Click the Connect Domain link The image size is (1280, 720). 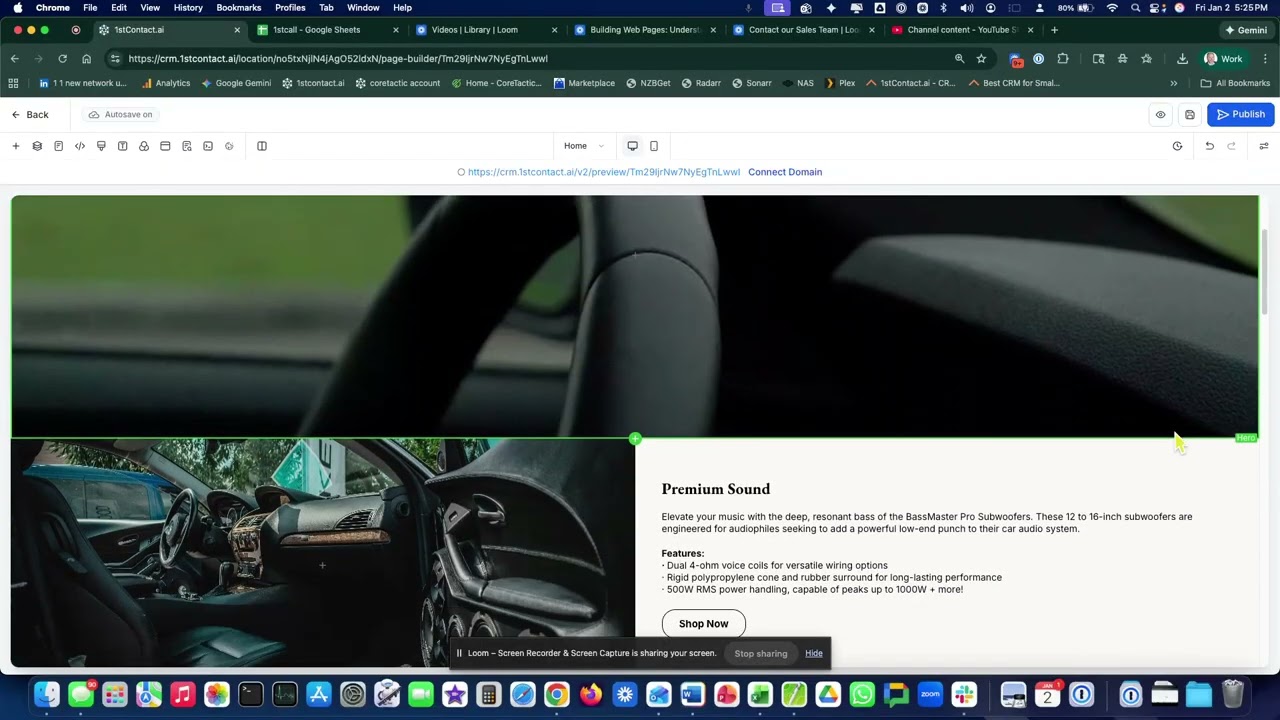785,172
